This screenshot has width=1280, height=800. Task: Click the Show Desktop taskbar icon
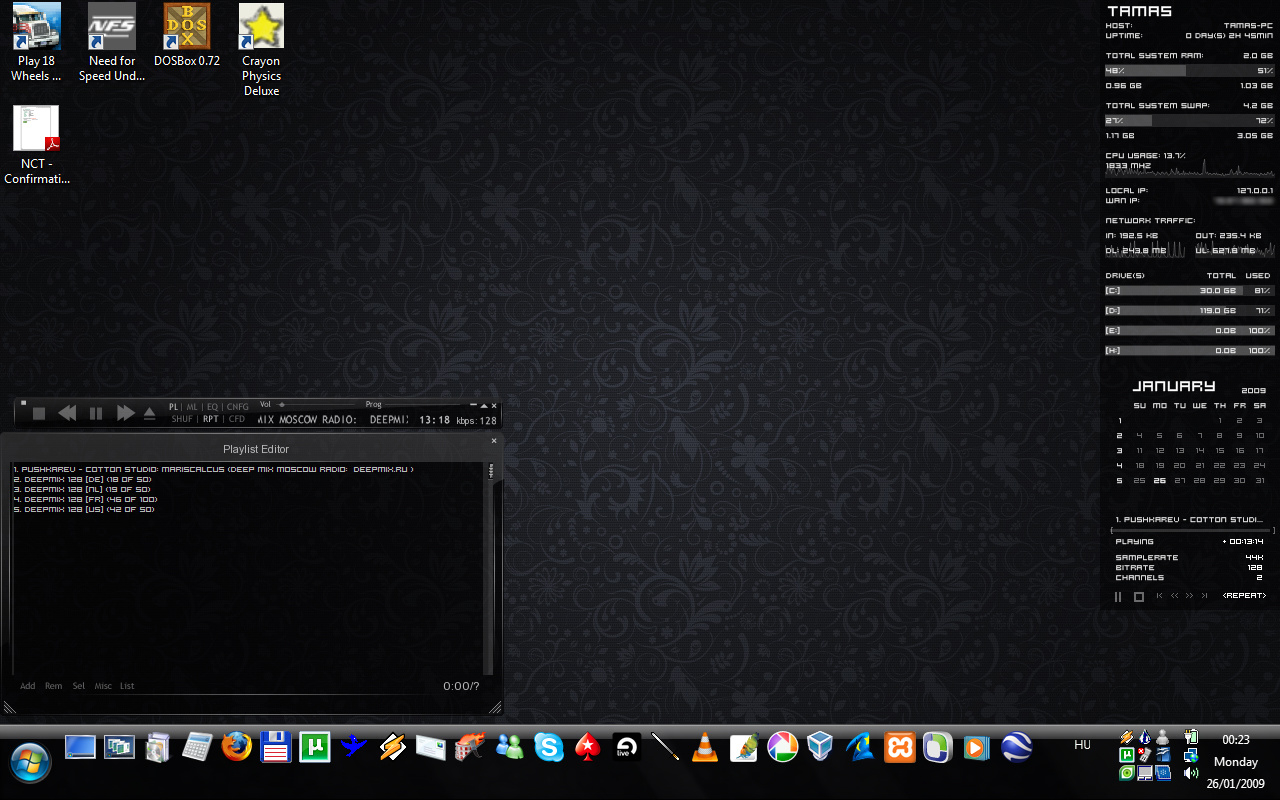[80, 747]
